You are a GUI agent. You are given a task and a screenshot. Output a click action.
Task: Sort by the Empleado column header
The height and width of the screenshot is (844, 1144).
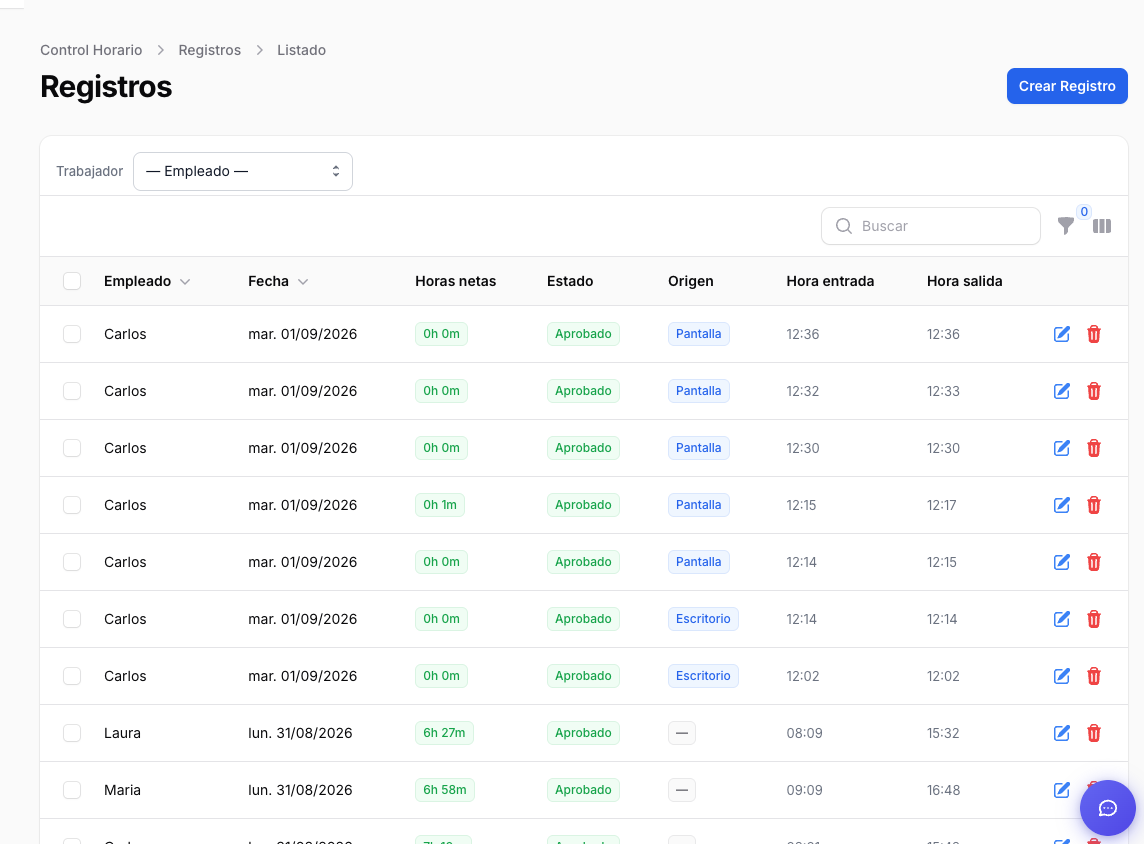[147, 281]
